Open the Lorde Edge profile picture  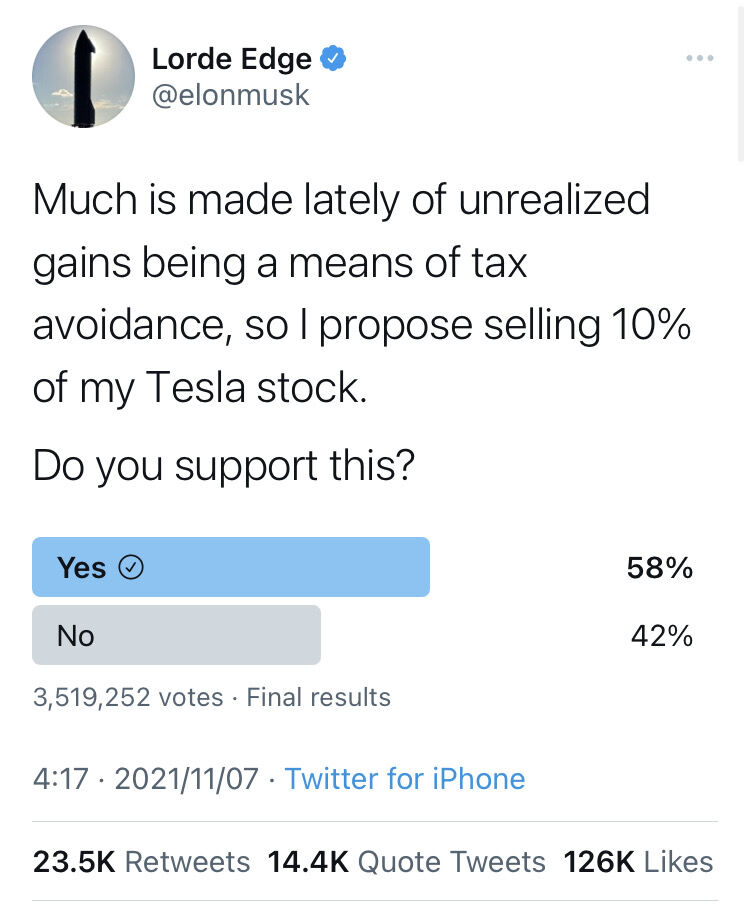[83, 77]
